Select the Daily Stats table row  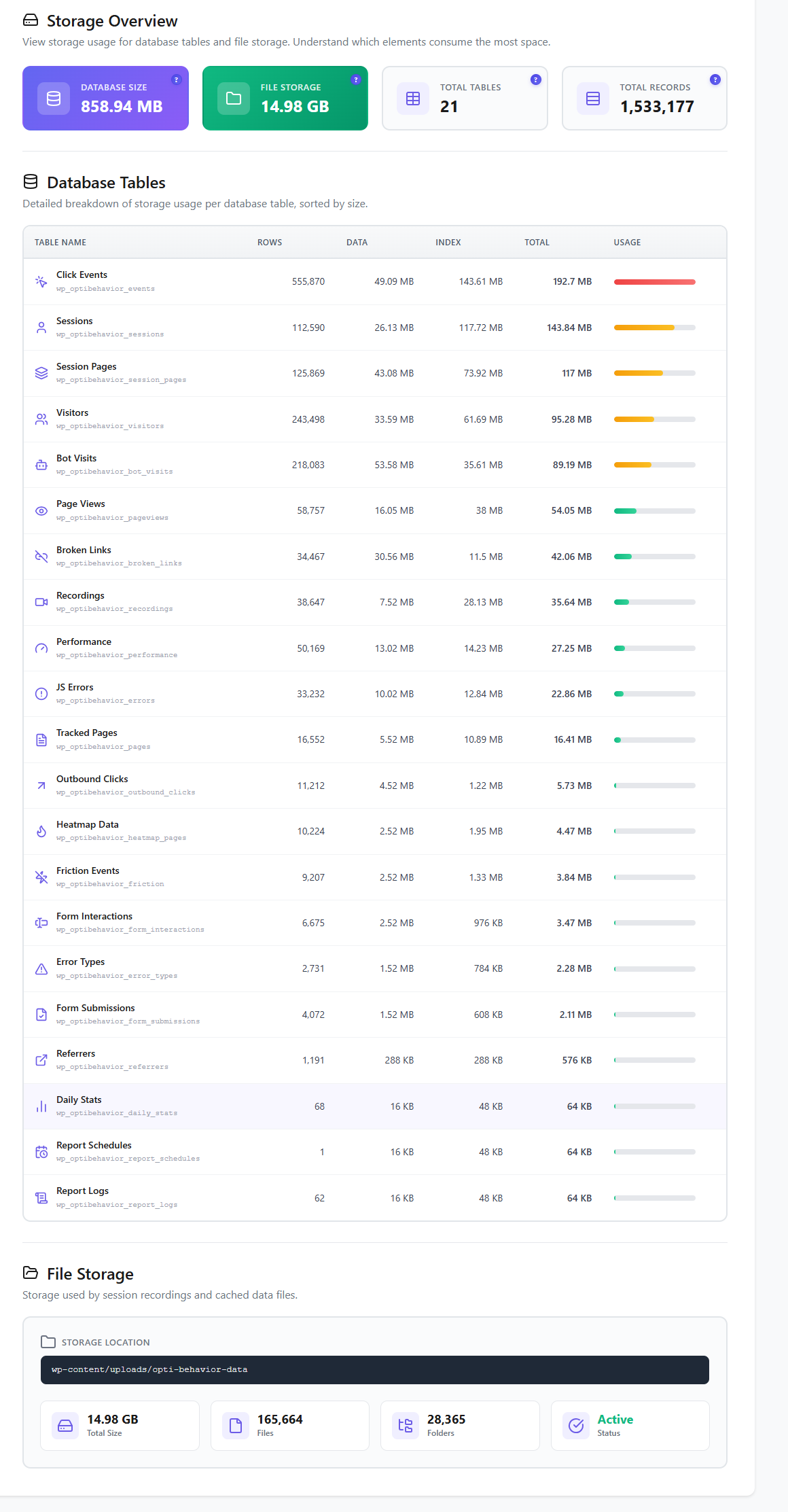click(374, 1106)
